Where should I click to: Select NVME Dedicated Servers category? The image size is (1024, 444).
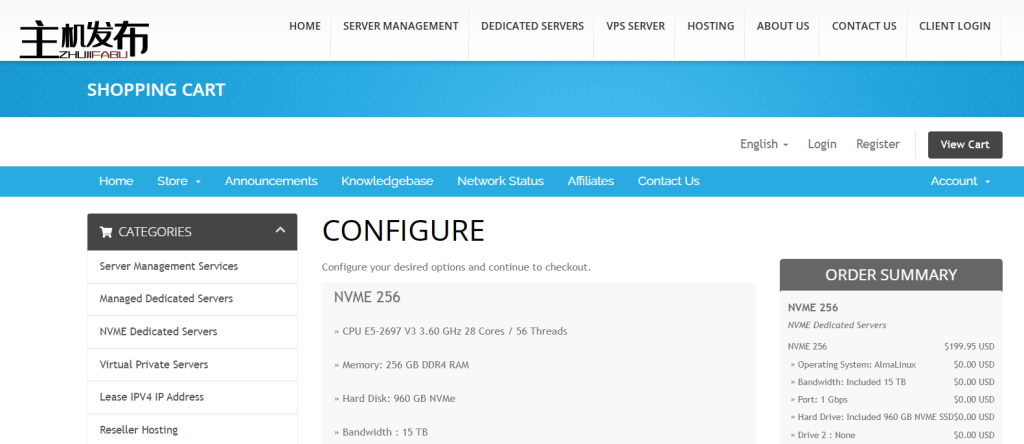coord(158,331)
